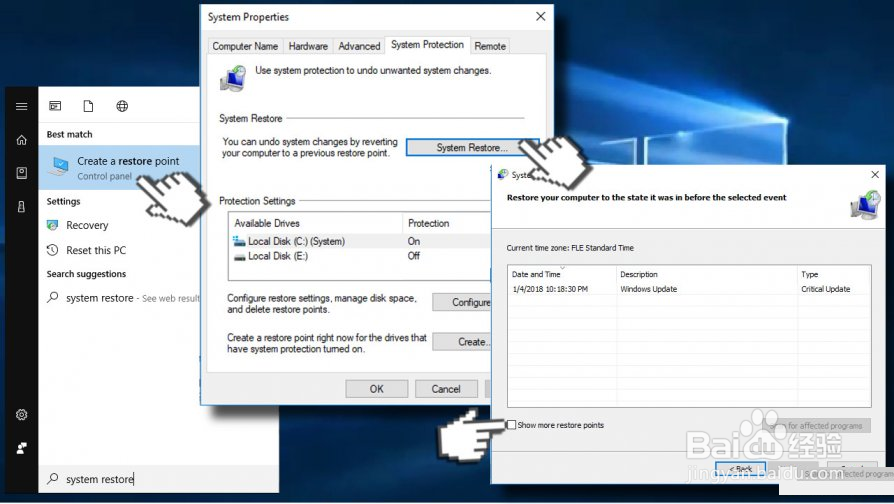Select the System Protection tab
This screenshot has height=504, width=894.
427,44
